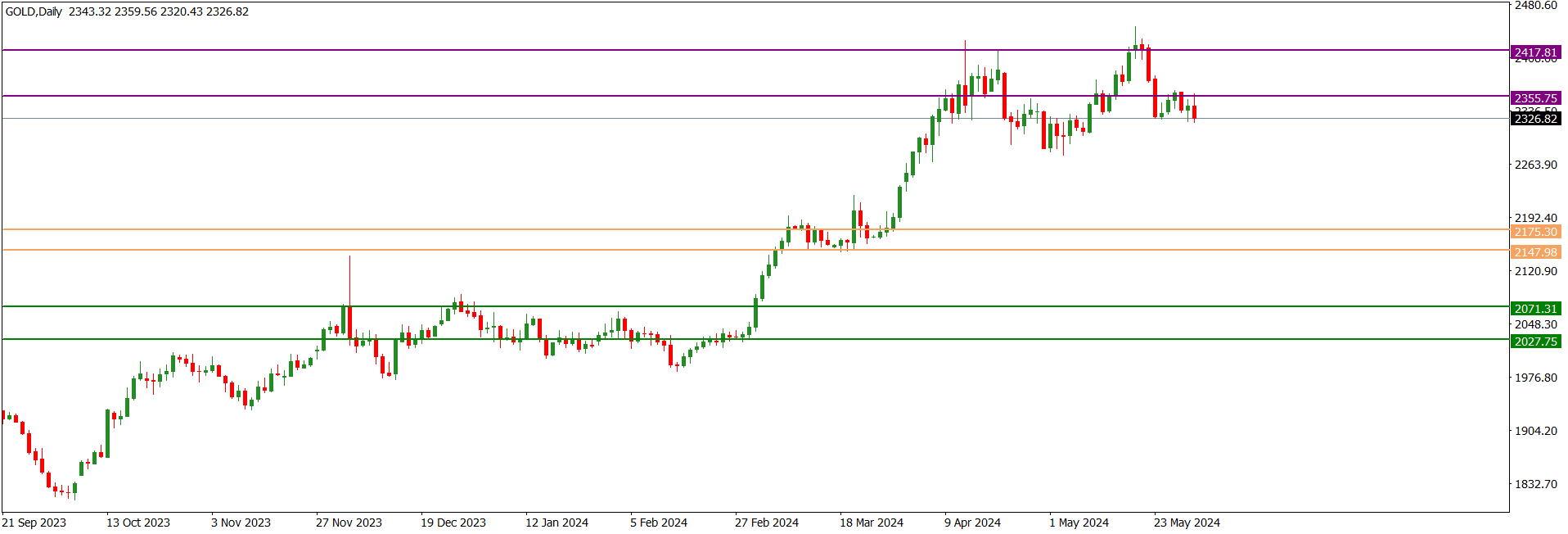Select the 27 Feb 2024 date label
The width and height of the screenshot is (1568, 534).
766,523
